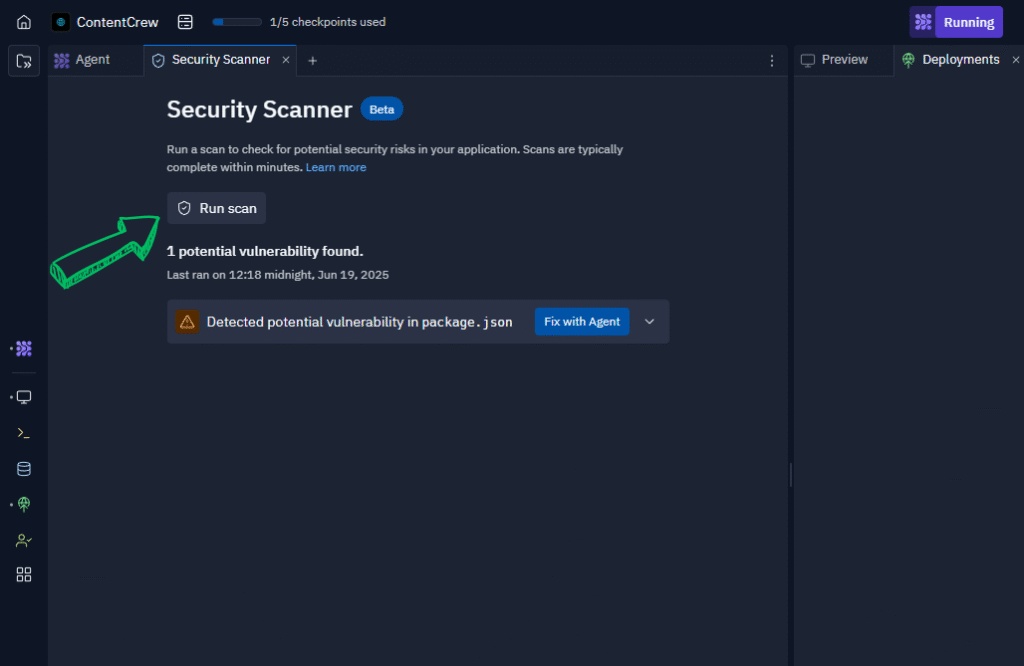Select the Security Scanner tab
The width and height of the screenshot is (1024, 666).
click(220, 60)
